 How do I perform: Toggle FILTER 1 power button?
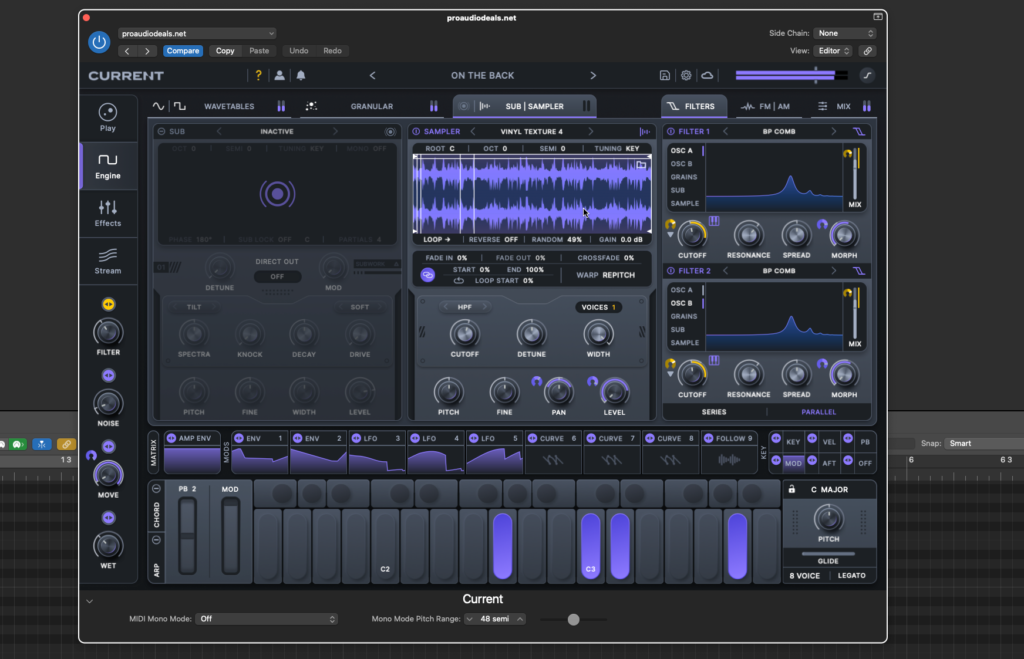670,131
